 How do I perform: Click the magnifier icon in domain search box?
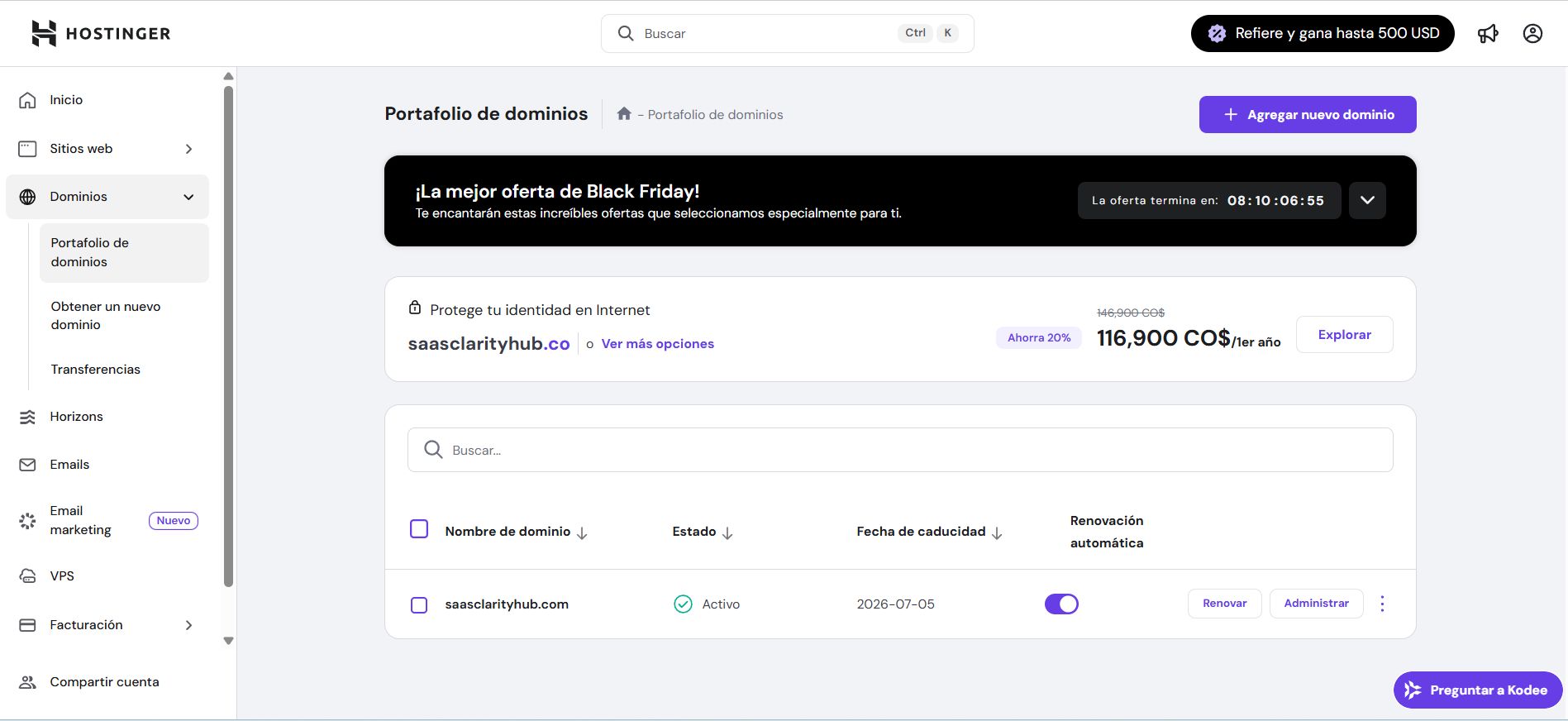(433, 449)
